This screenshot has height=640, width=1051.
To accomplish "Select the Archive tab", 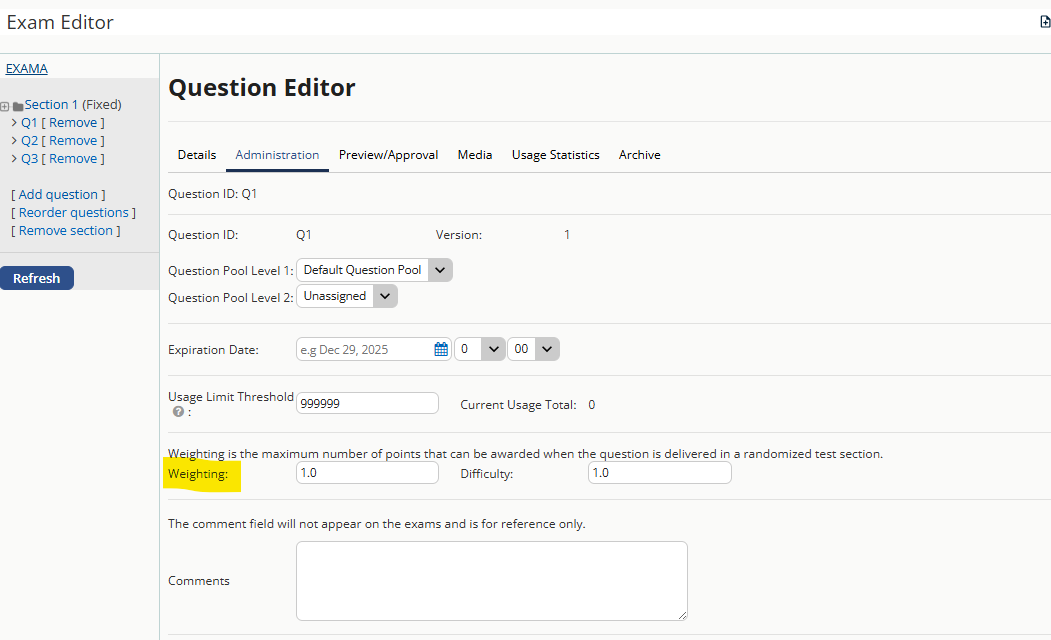I will point(639,155).
